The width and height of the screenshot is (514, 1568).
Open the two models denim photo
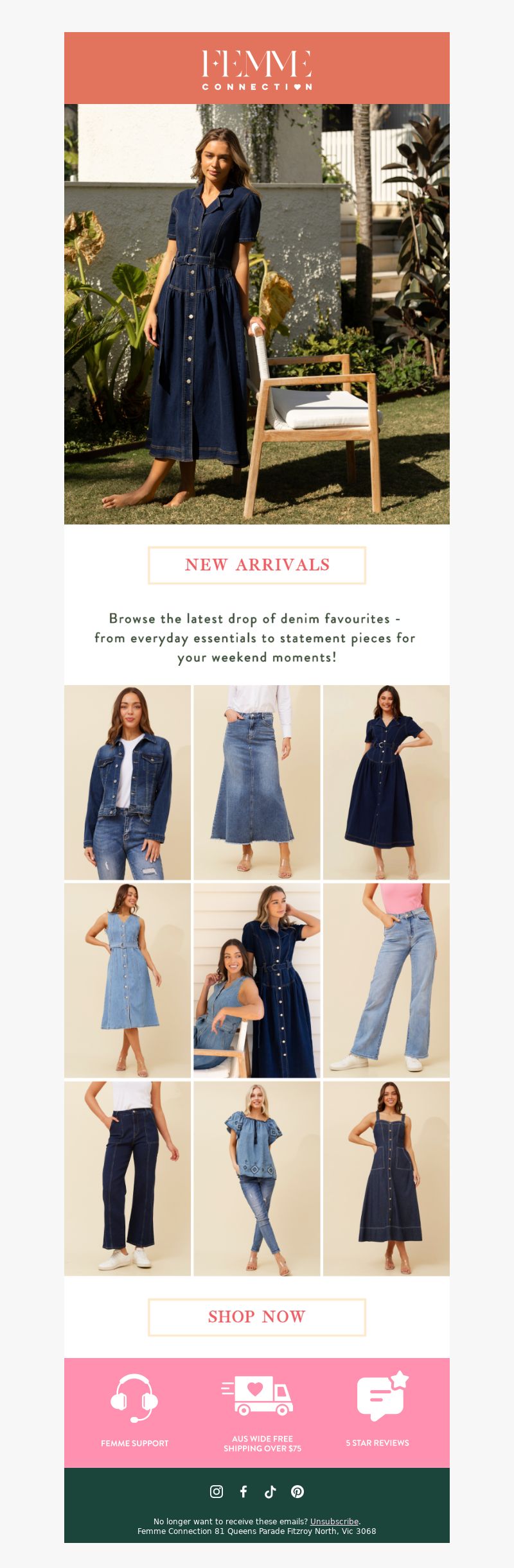257,980
